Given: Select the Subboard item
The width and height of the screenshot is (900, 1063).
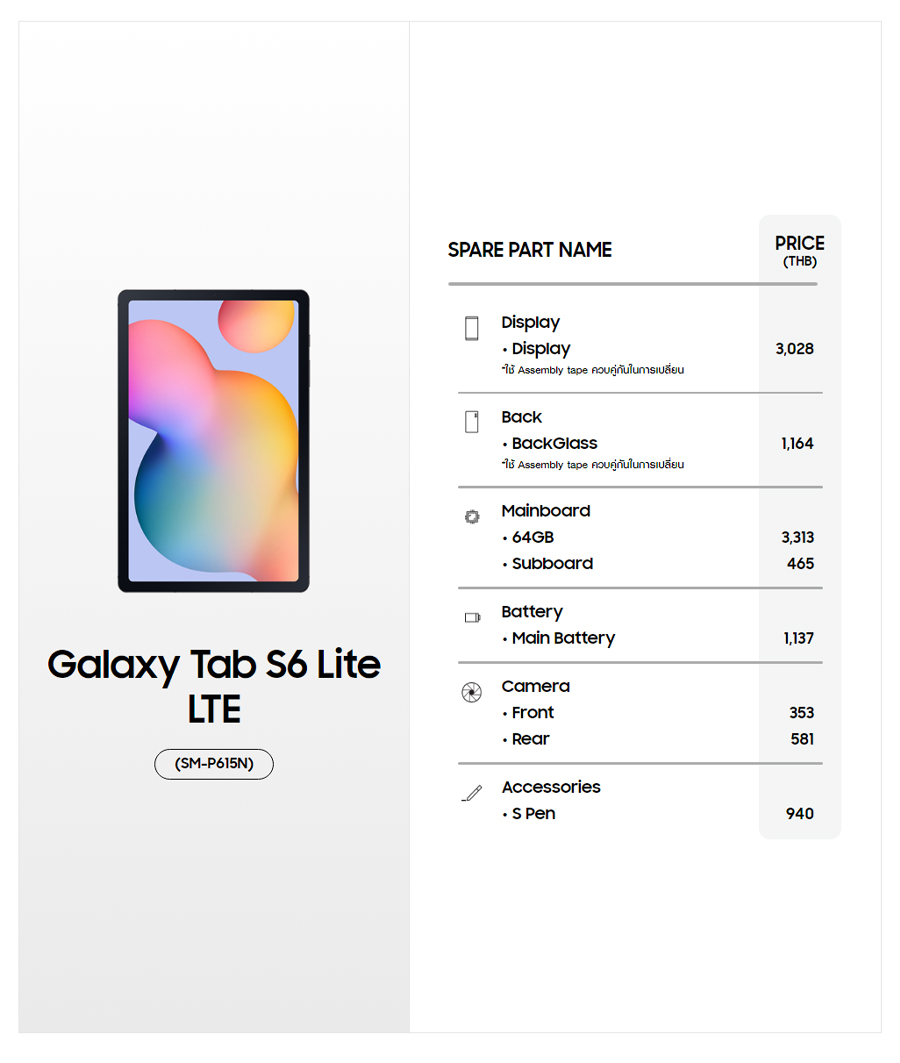Looking at the screenshot, I should tap(552, 564).
